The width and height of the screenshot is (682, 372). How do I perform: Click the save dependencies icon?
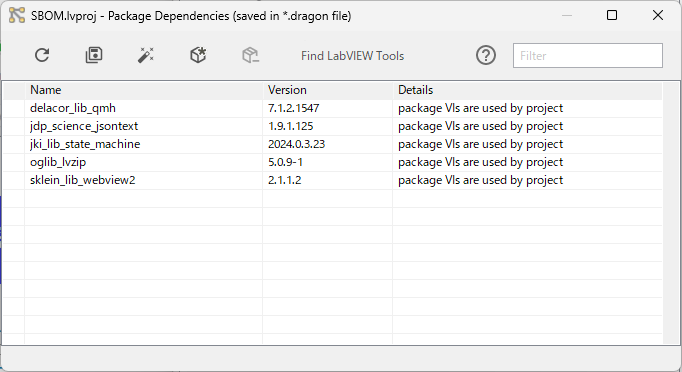[94, 55]
